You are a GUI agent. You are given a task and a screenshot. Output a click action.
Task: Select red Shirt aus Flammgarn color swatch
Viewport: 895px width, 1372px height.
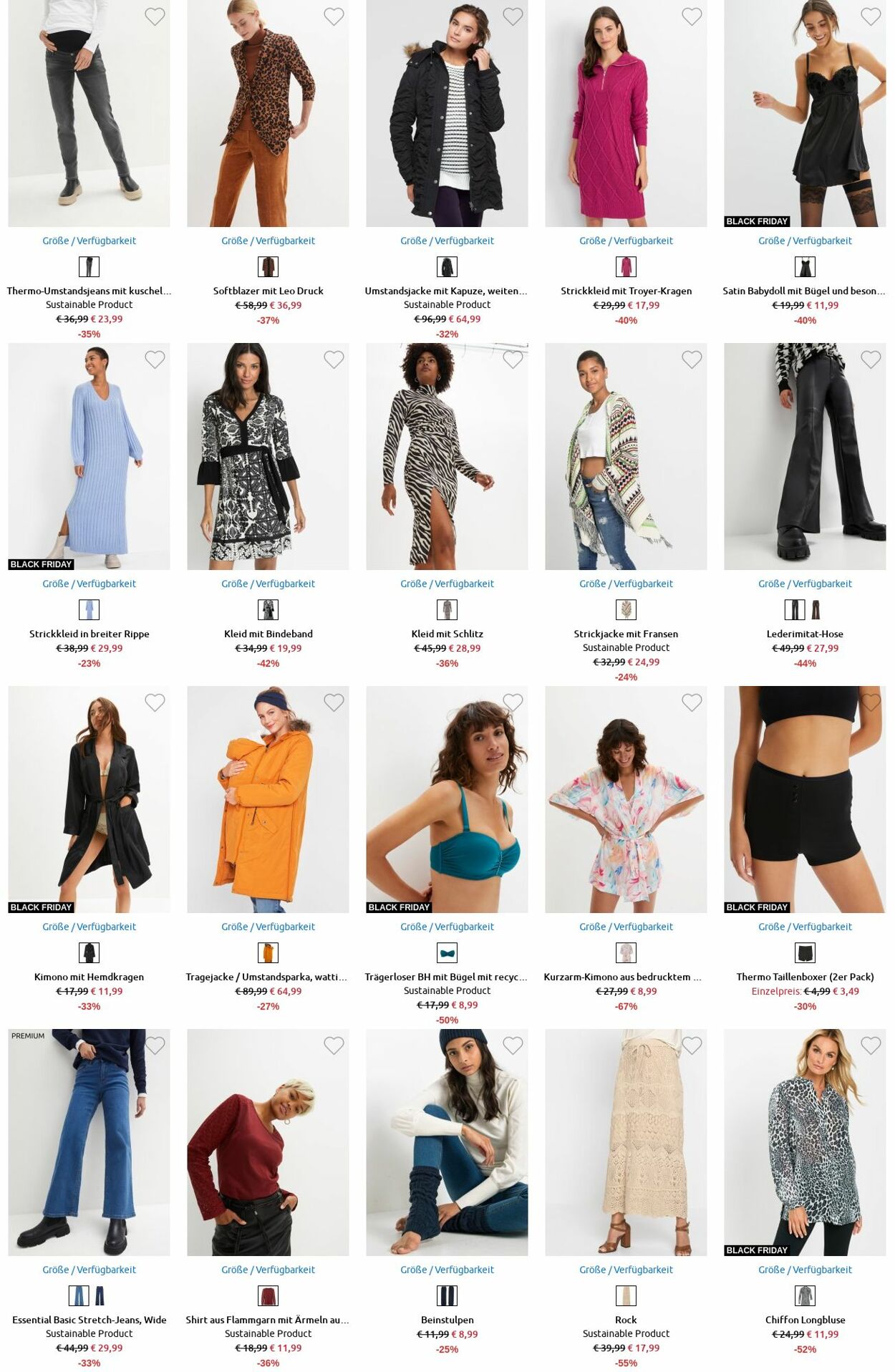[x=268, y=1296]
